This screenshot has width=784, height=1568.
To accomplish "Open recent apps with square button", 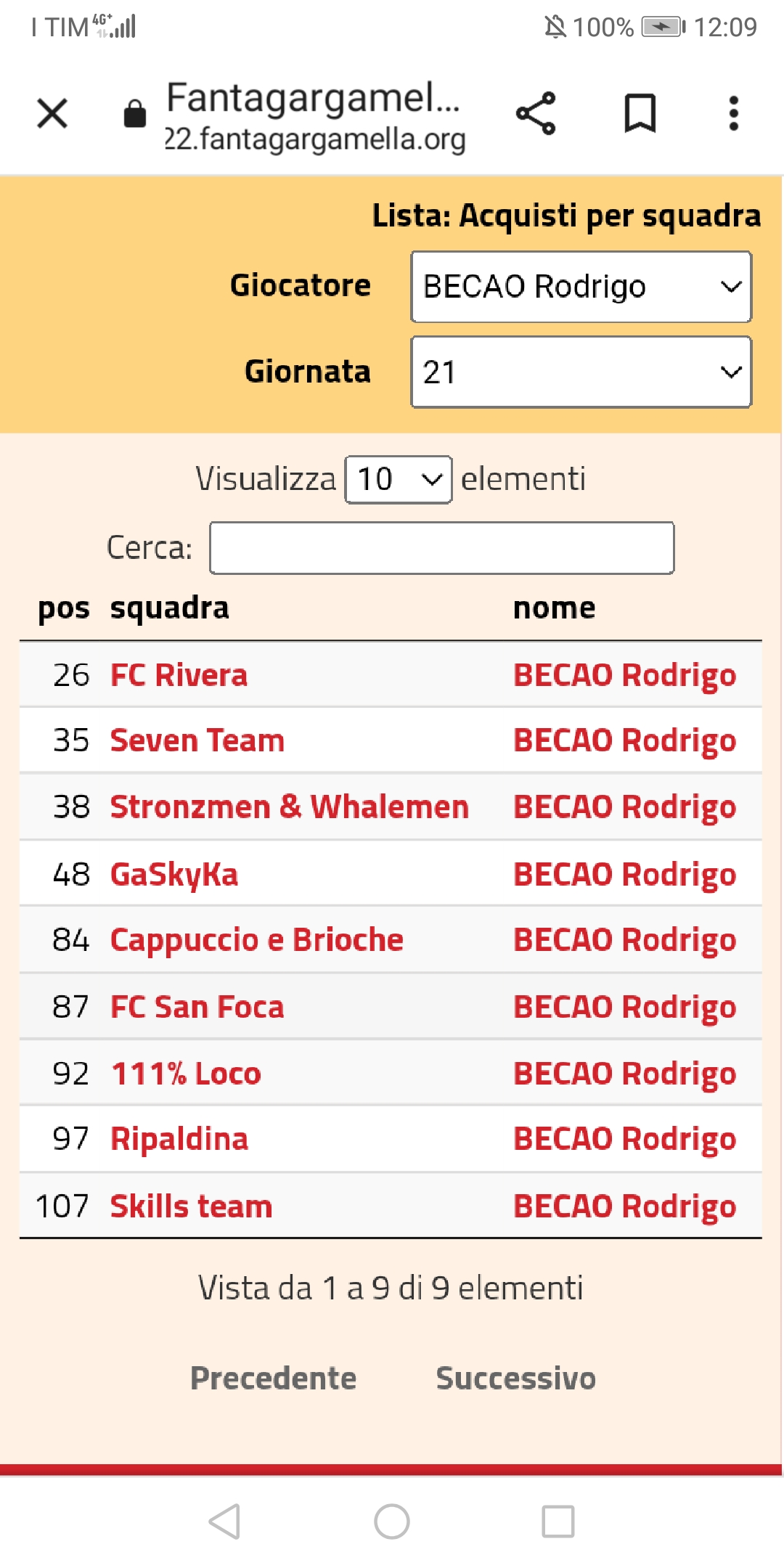I will (558, 1521).
